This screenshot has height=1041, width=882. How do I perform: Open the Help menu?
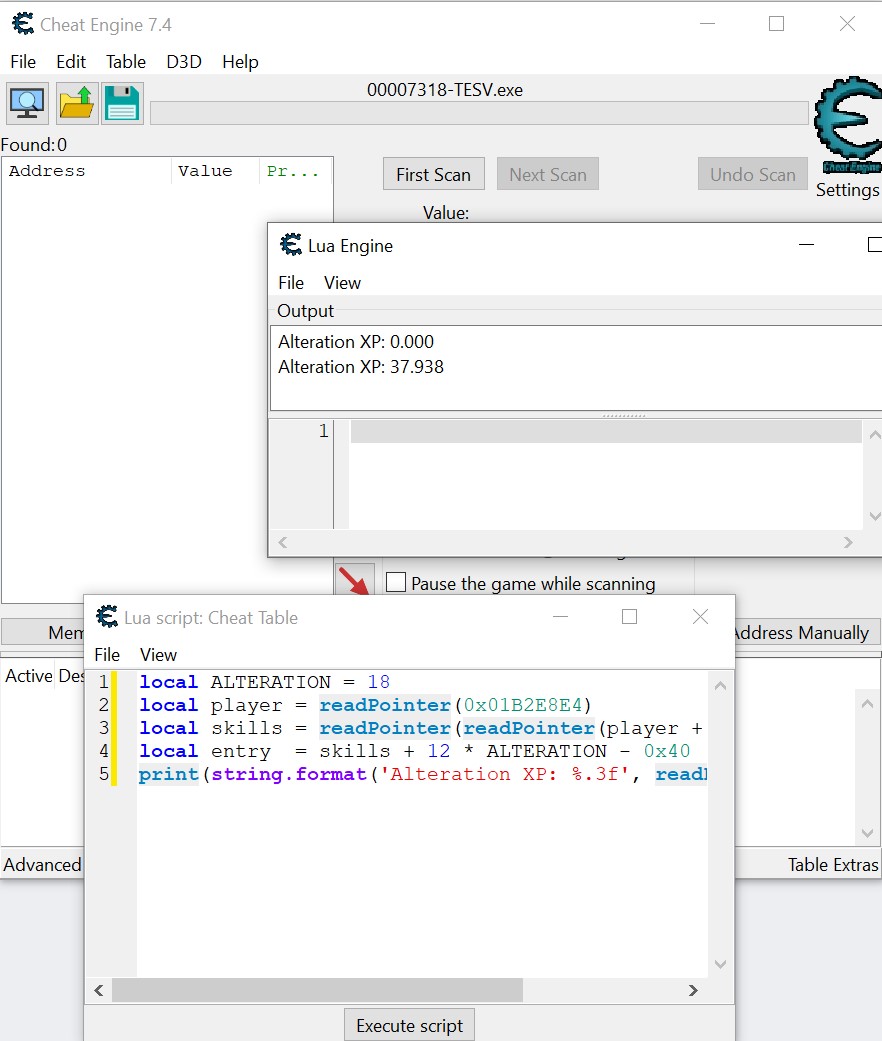240,62
